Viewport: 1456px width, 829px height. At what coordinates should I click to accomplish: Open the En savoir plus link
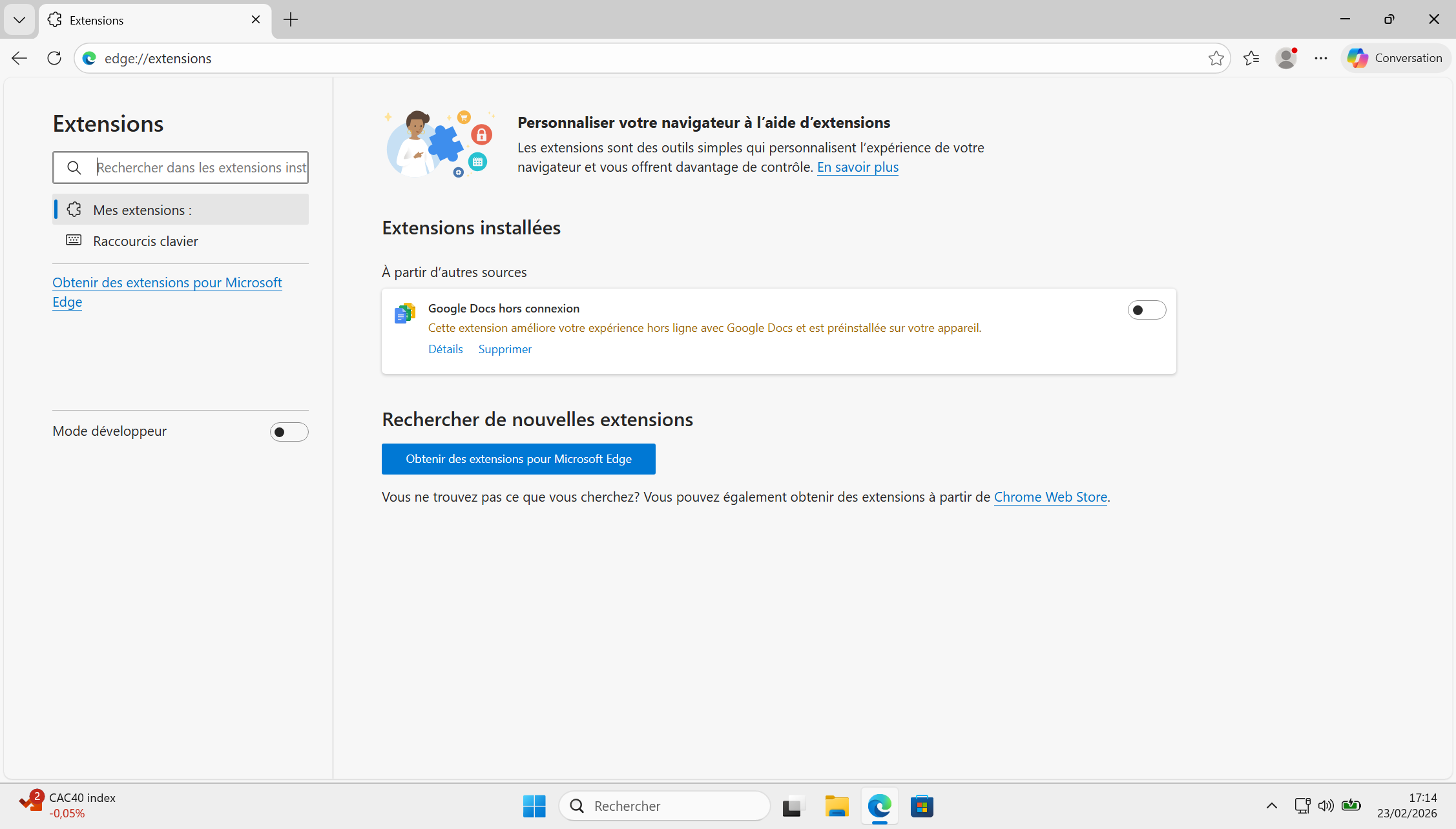858,167
